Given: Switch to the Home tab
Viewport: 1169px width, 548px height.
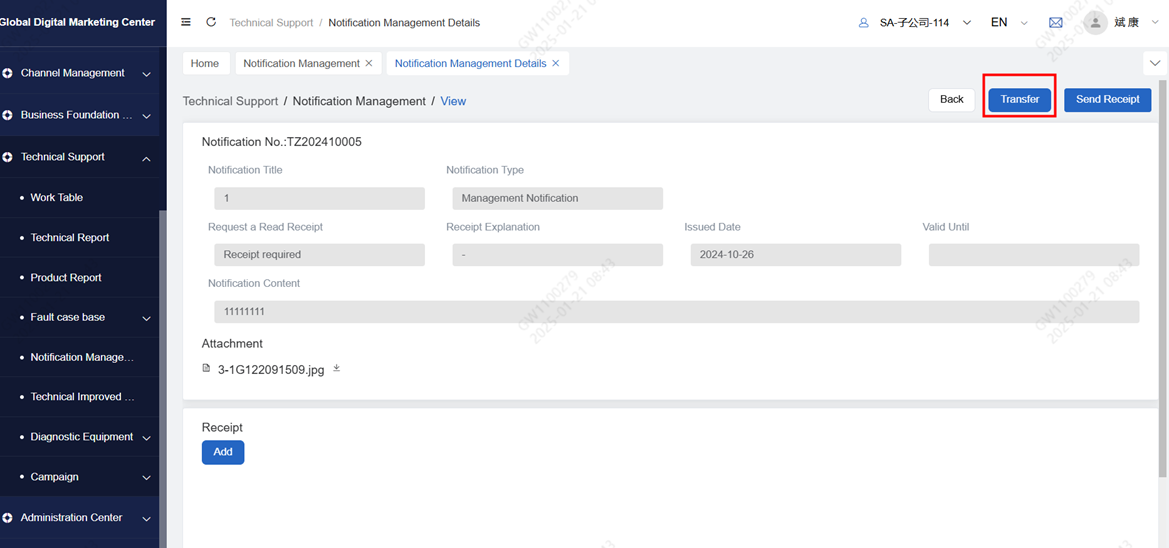Looking at the screenshot, I should coord(205,63).
